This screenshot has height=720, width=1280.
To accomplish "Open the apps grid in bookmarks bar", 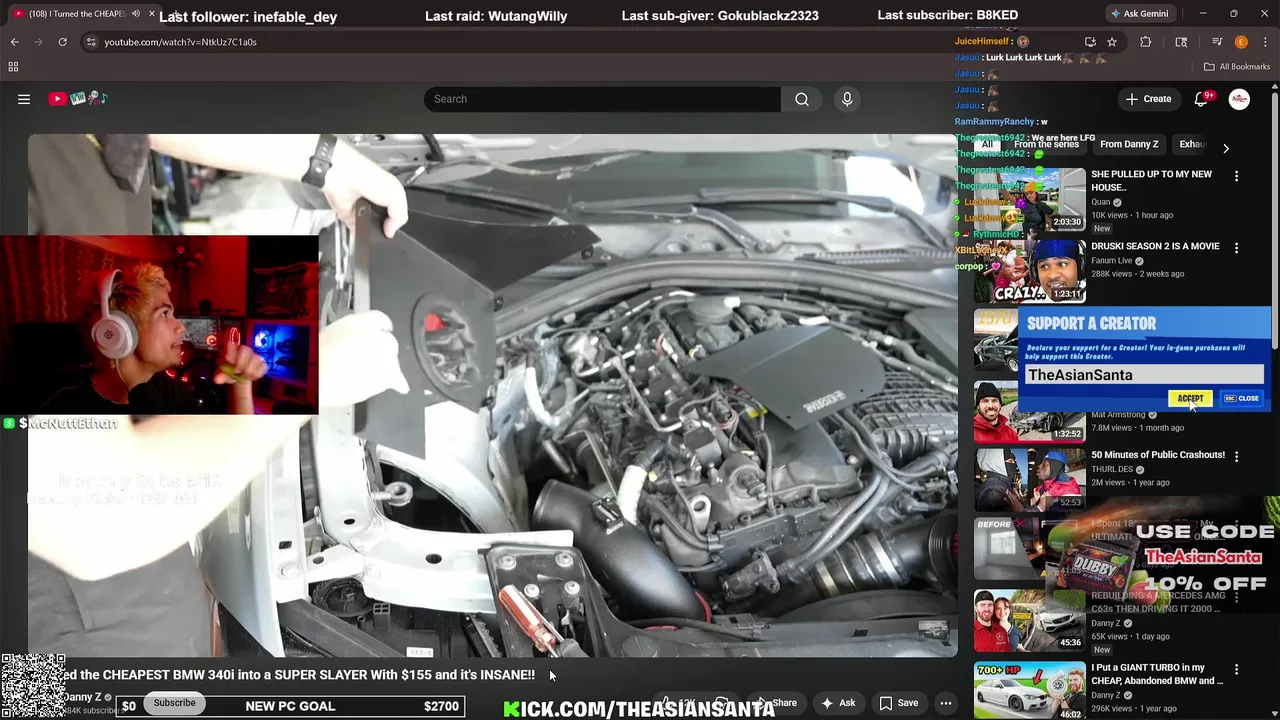I will pyautogui.click(x=13, y=67).
